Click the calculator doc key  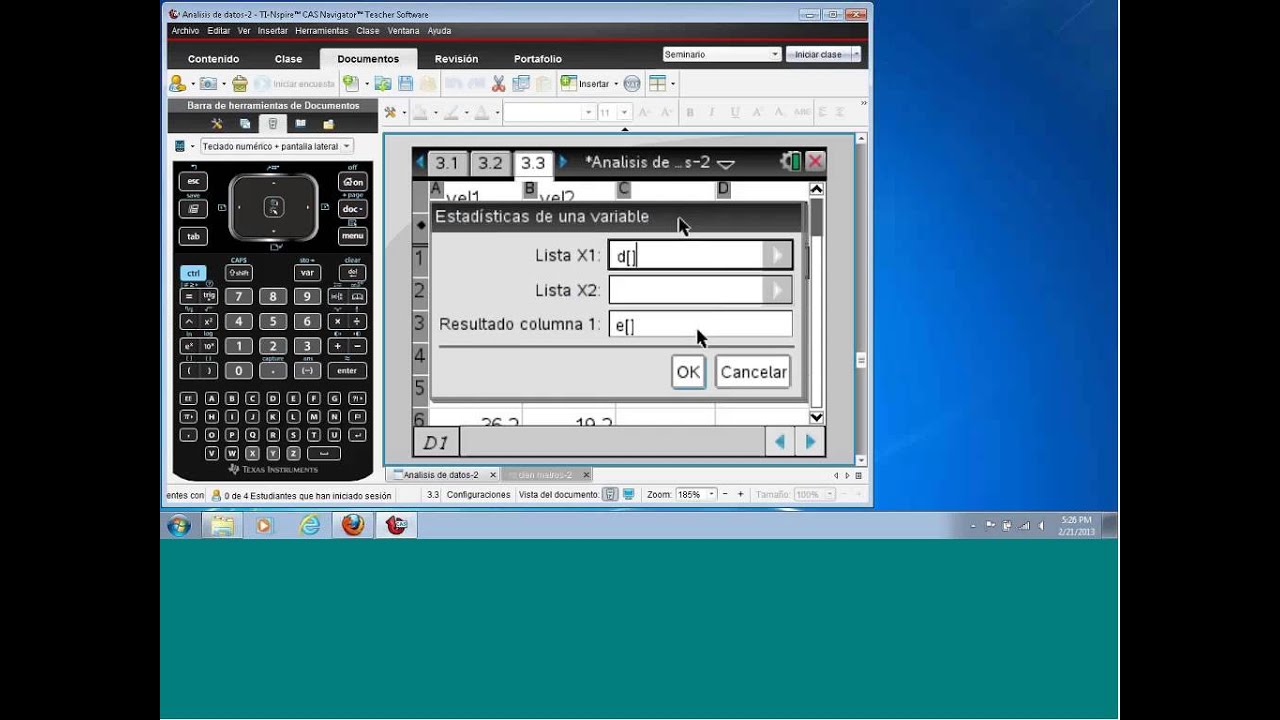[x=352, y=209]
